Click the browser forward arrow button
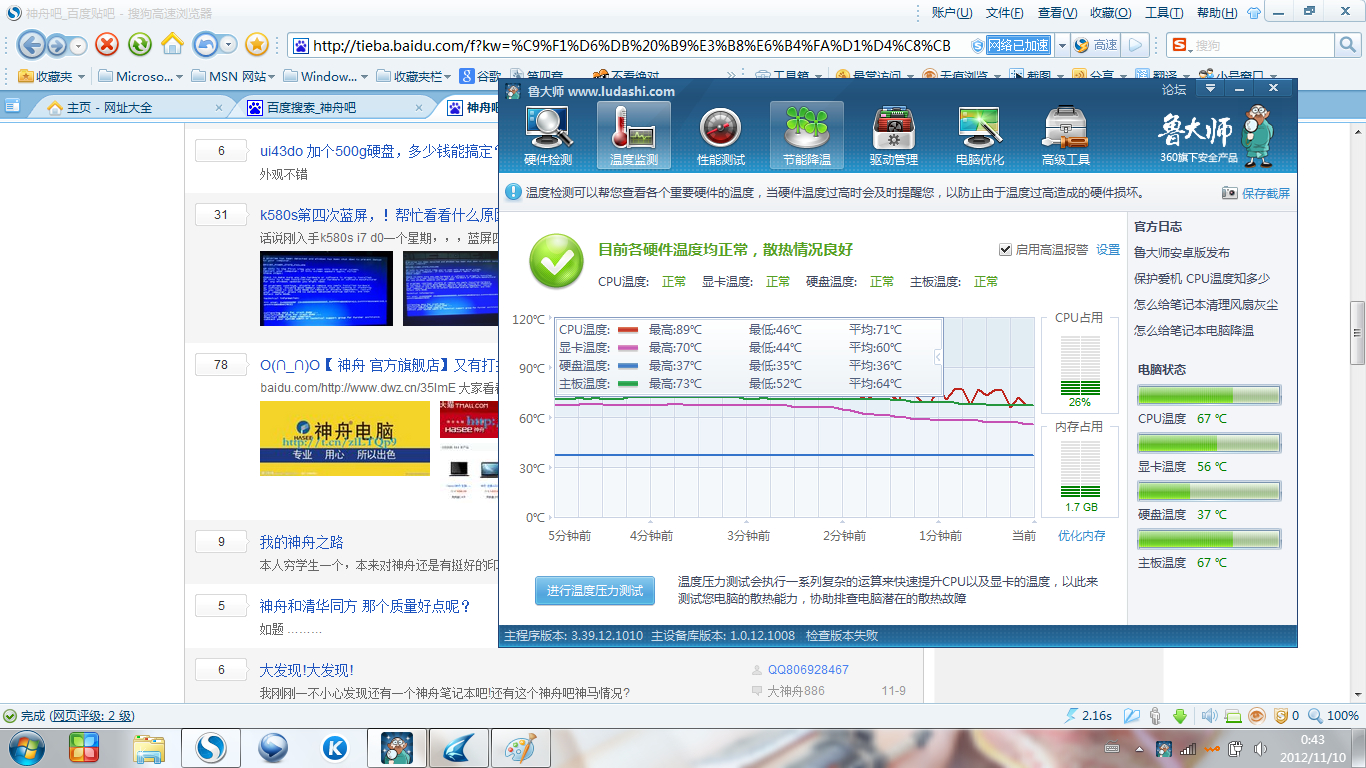The width and height of the screenshot is (1366, 768). click(x=57, y=45)
